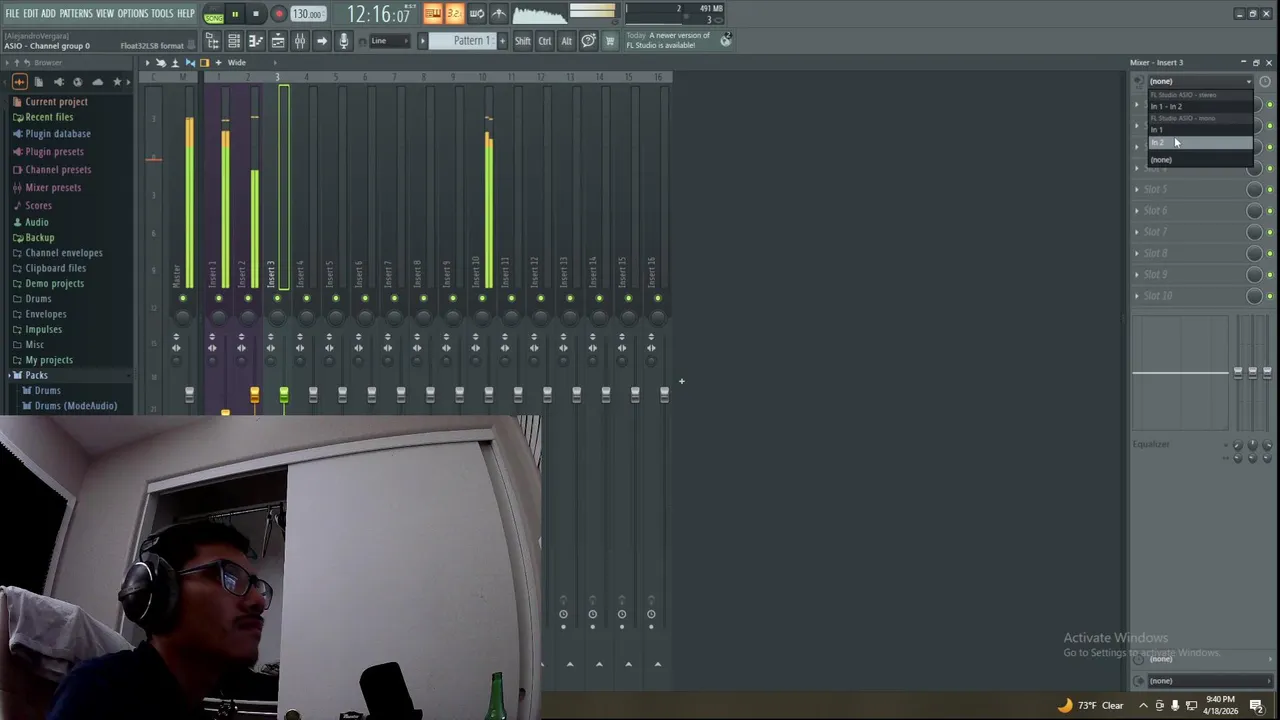The width and height of the screenshot is (1280, 720).
Task: Toggle Slot 8 enable LED
Action: (1270, 253)
